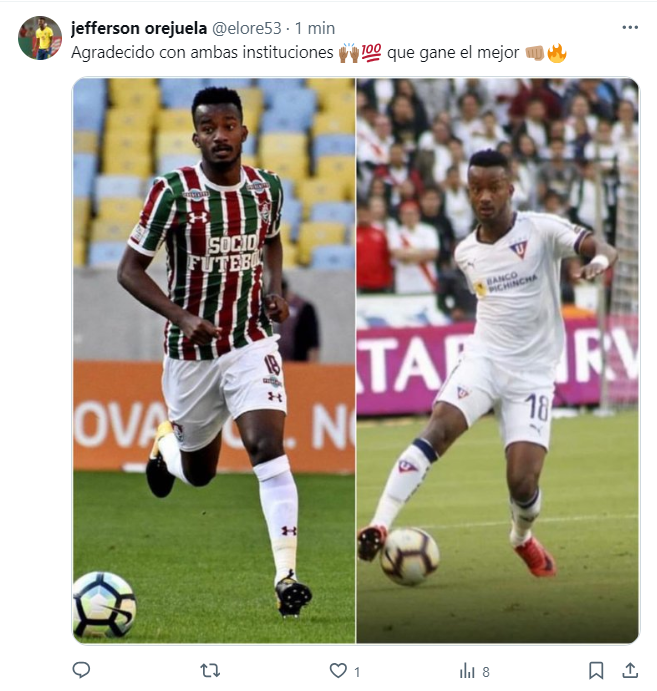This screenshot has height=691, width=657.
Task: Click the fist bump emoji in tweet
Action: click(x=535, y=53)
